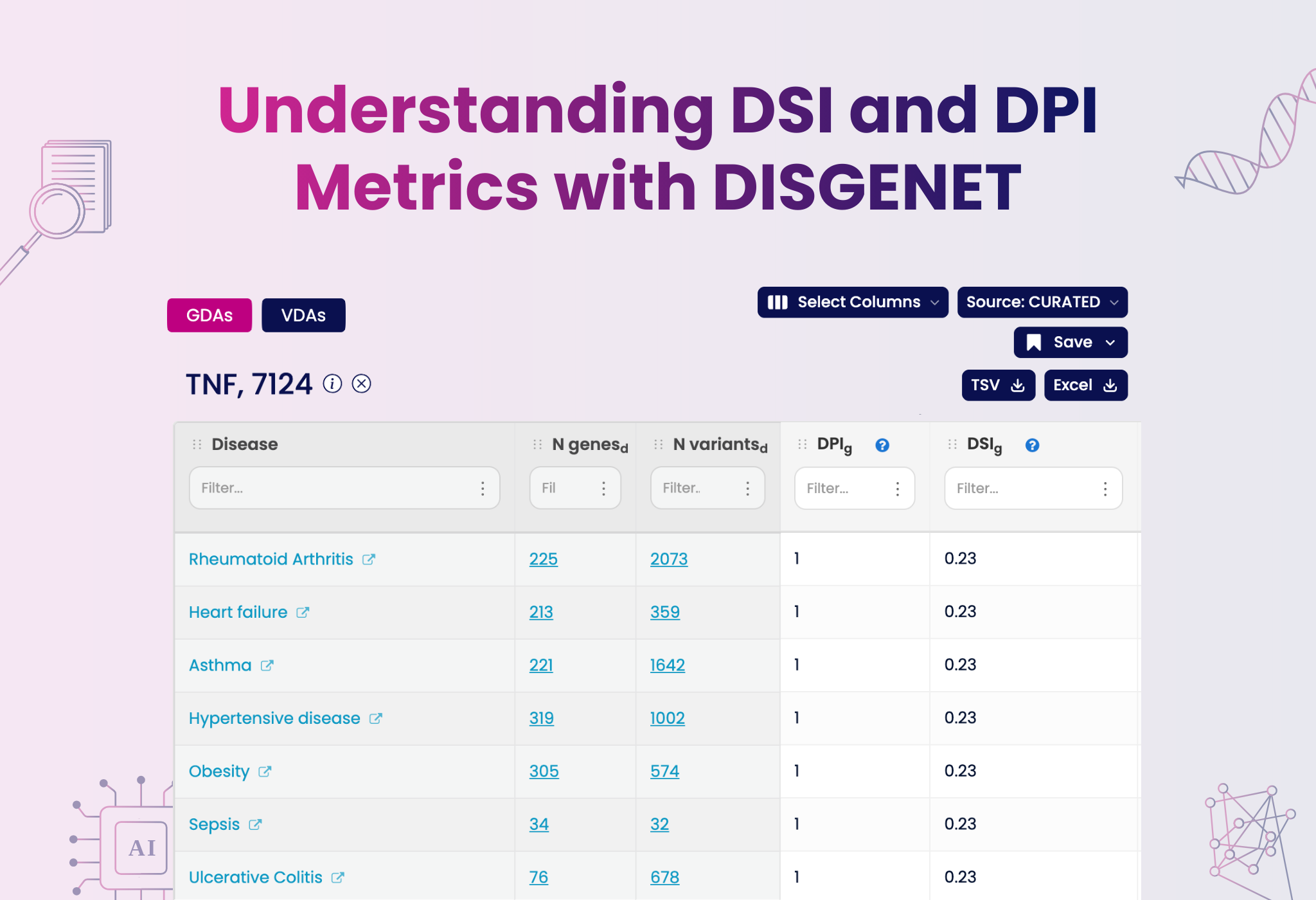Image resolution: width=1316 pixels, height=900 pixels.
Task: Switch to the VDAs tab
Action: click(303, 315)
